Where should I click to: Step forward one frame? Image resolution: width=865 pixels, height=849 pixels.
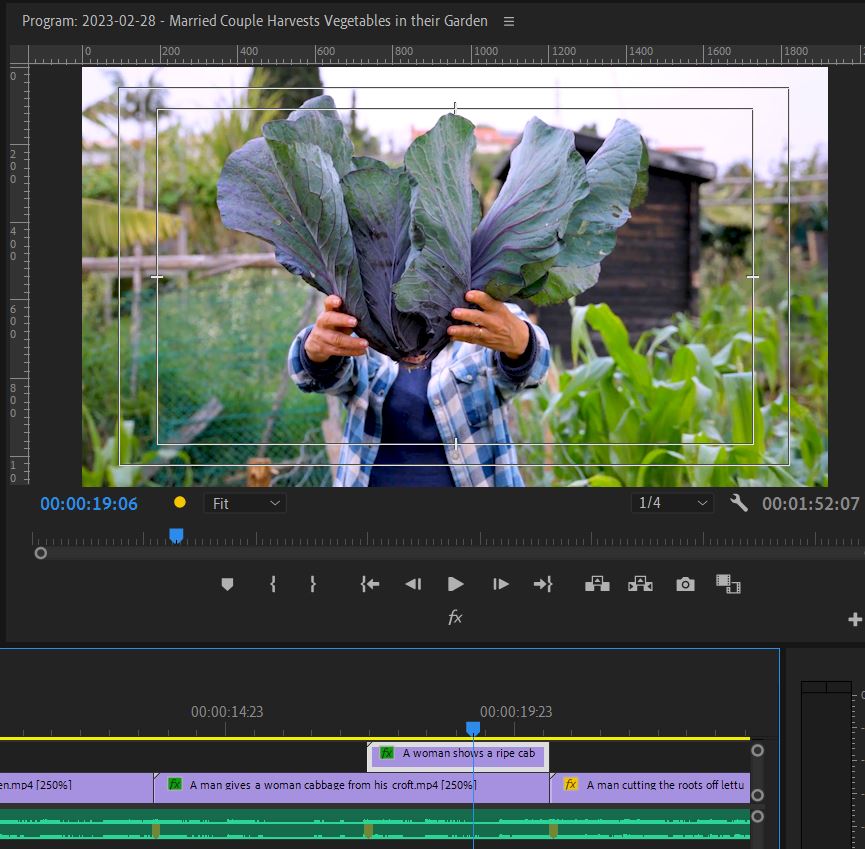tap(500, 584)
